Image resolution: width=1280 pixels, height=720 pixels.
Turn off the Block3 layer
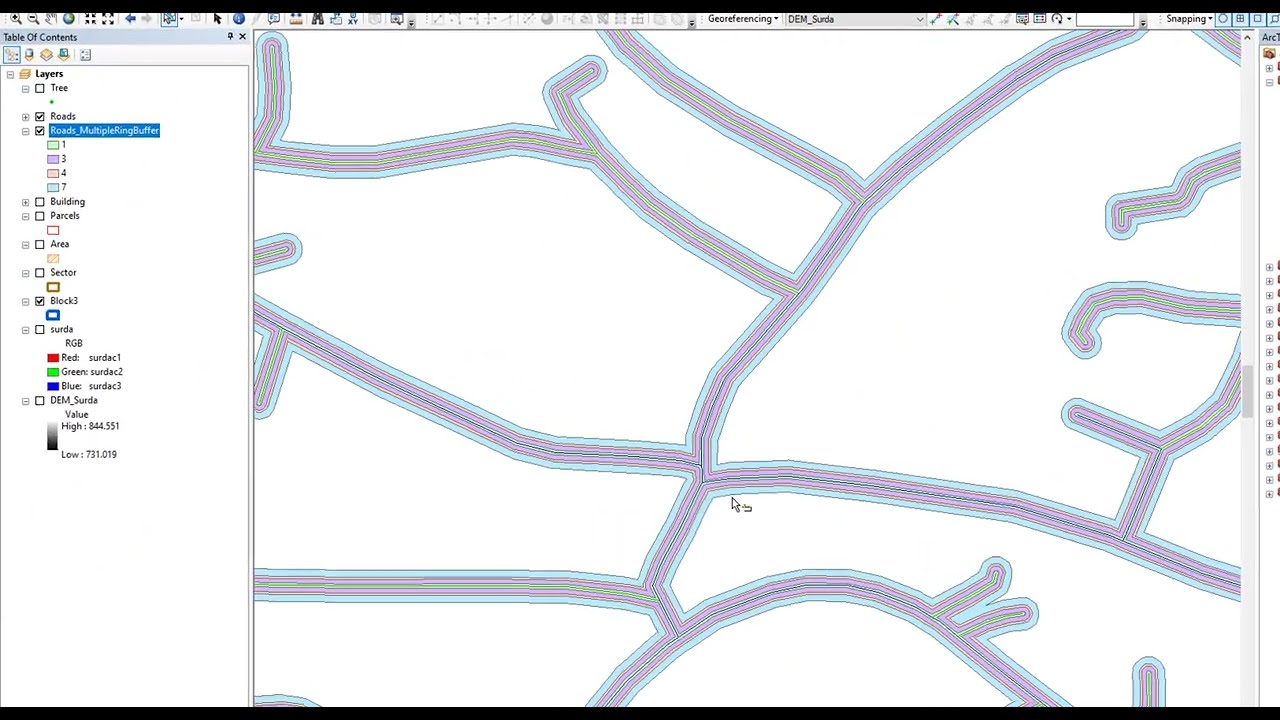pyautogui.click(x=40, y=301)
